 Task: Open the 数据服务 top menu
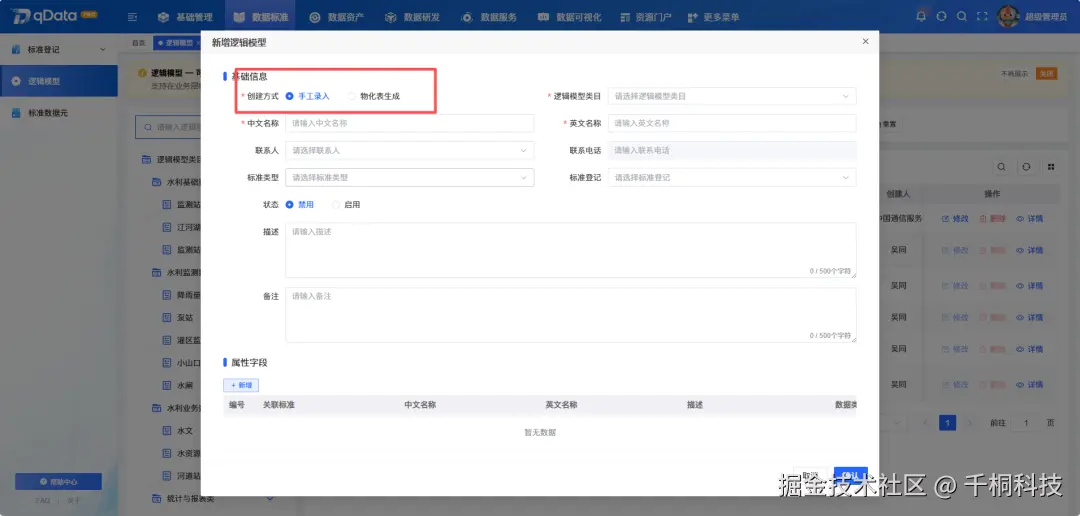488,17
